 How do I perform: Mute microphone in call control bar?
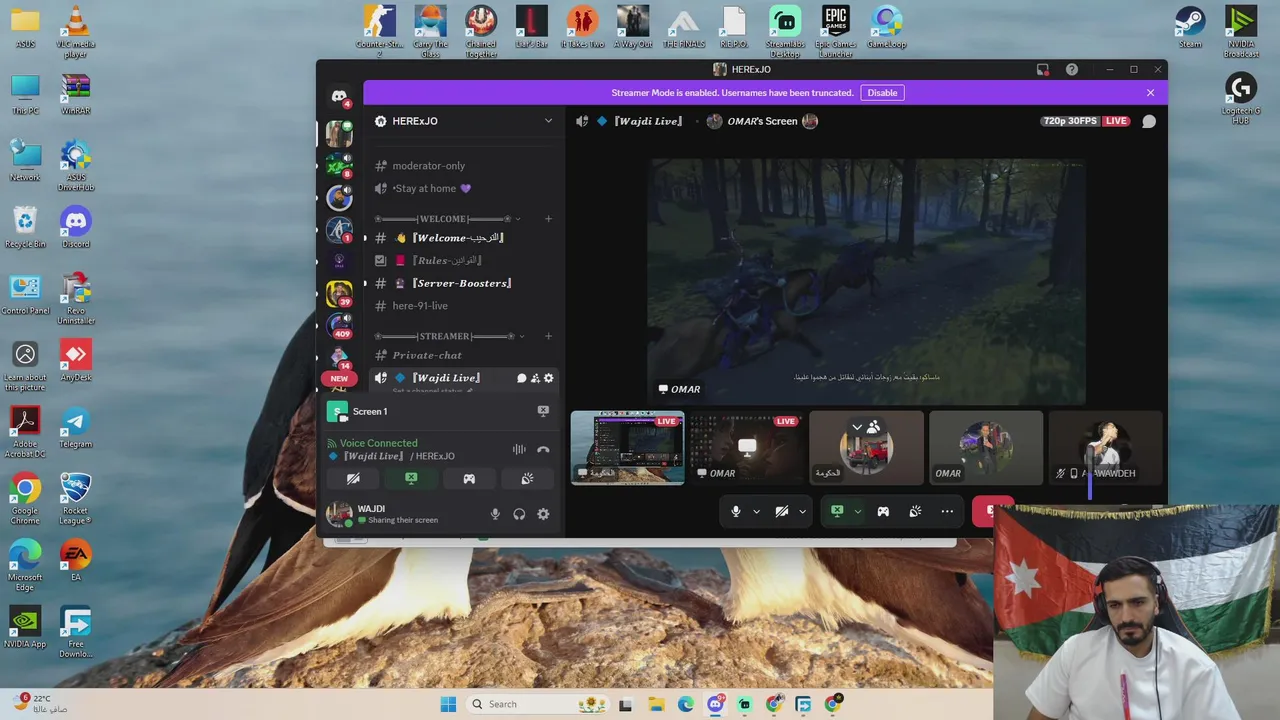pos(736,511)
